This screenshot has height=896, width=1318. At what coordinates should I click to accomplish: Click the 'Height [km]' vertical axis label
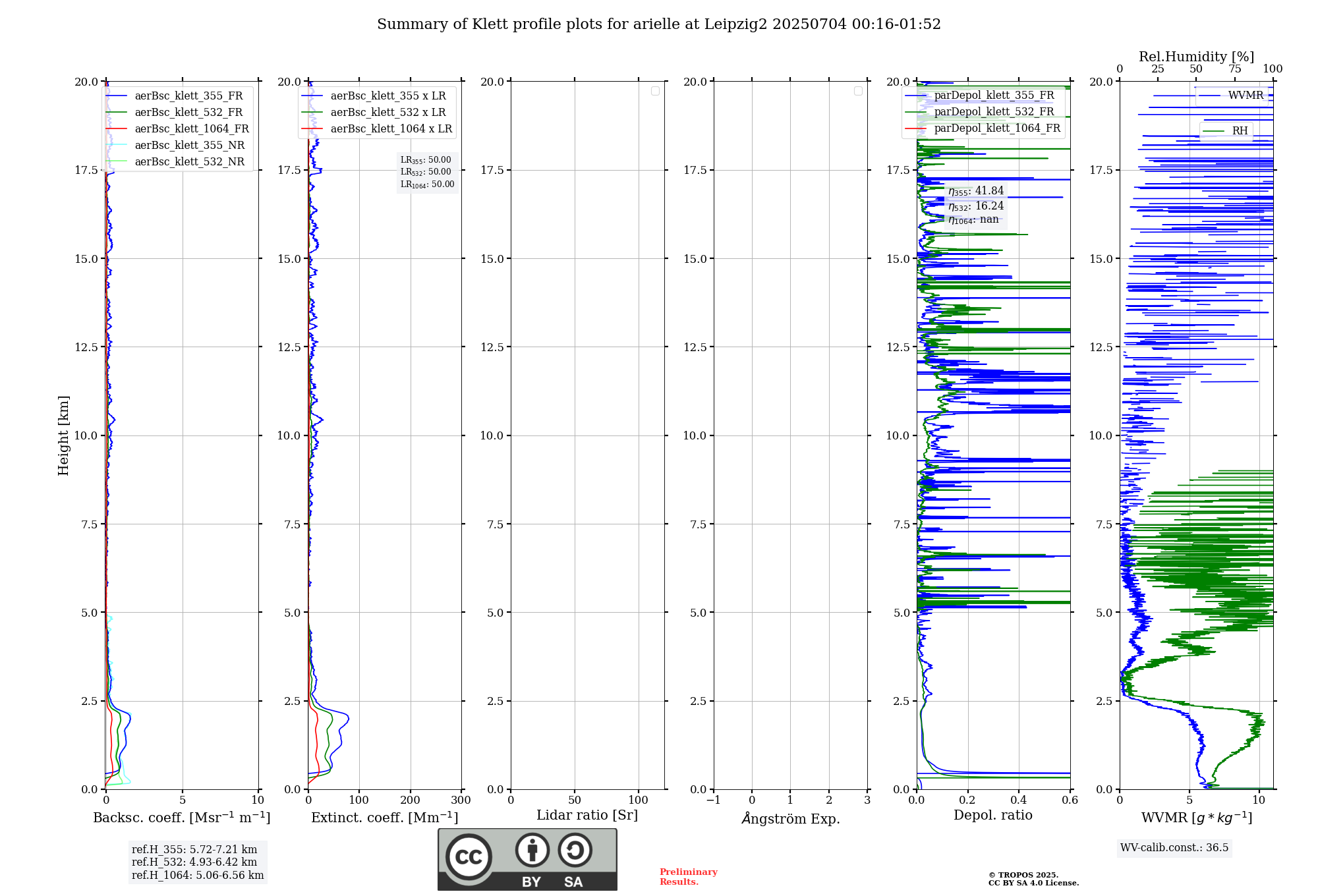pos(63,435)
